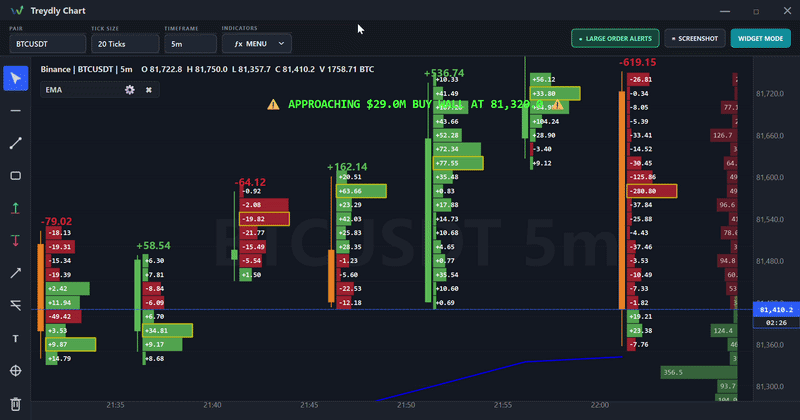Select the arrow drawing tool

[16, 273]
